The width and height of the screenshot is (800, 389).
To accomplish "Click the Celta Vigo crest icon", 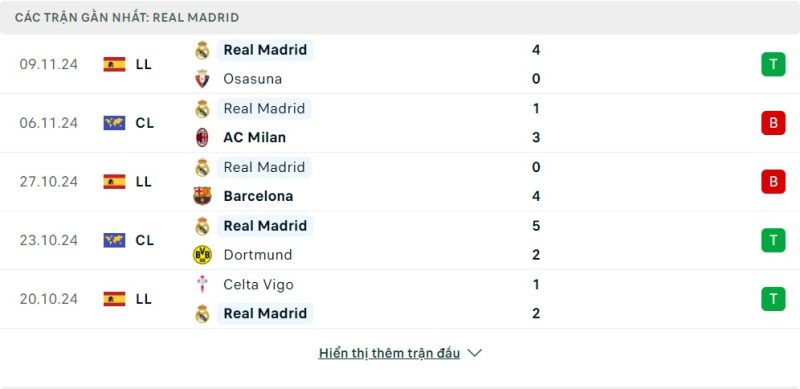I will 203,284.
